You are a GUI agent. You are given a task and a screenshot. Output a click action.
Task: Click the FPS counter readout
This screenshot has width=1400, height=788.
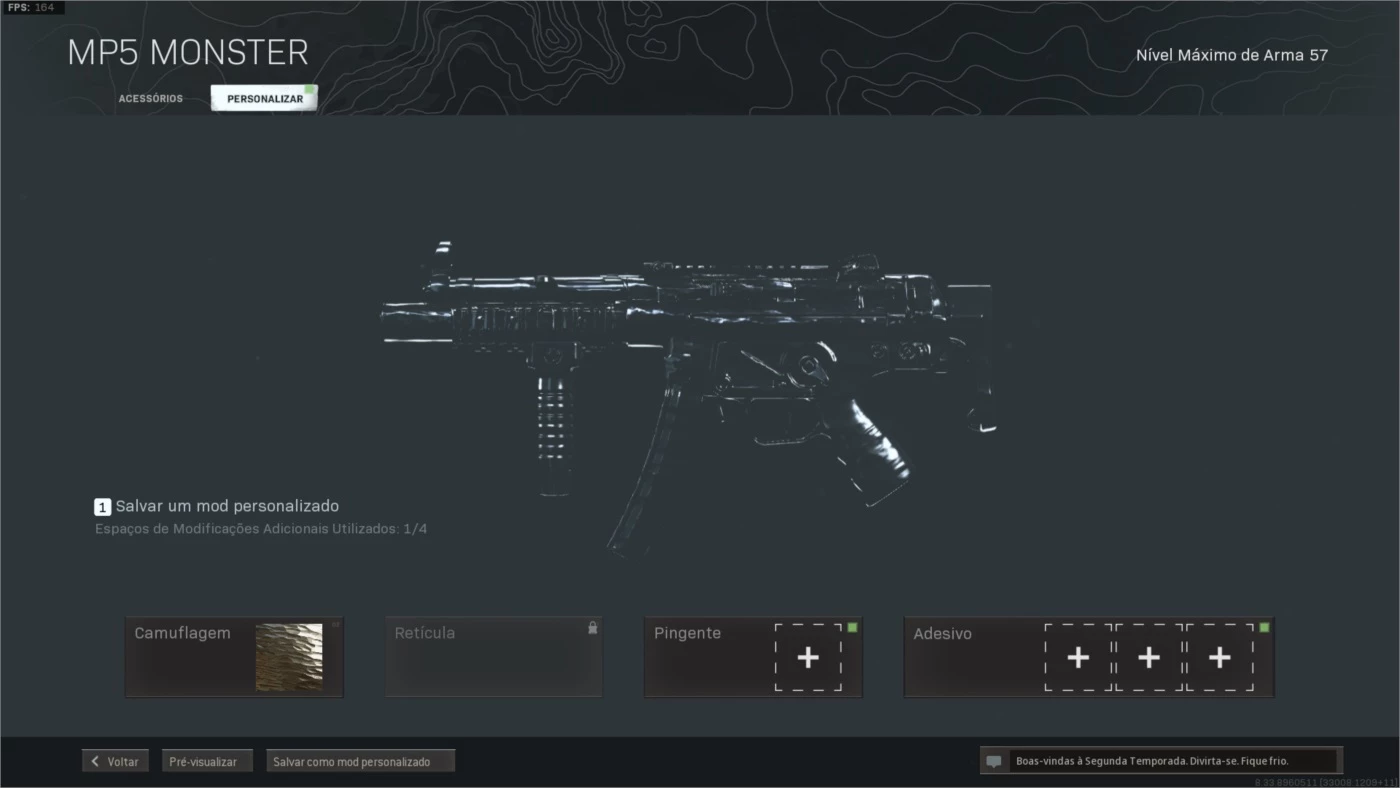31,7
